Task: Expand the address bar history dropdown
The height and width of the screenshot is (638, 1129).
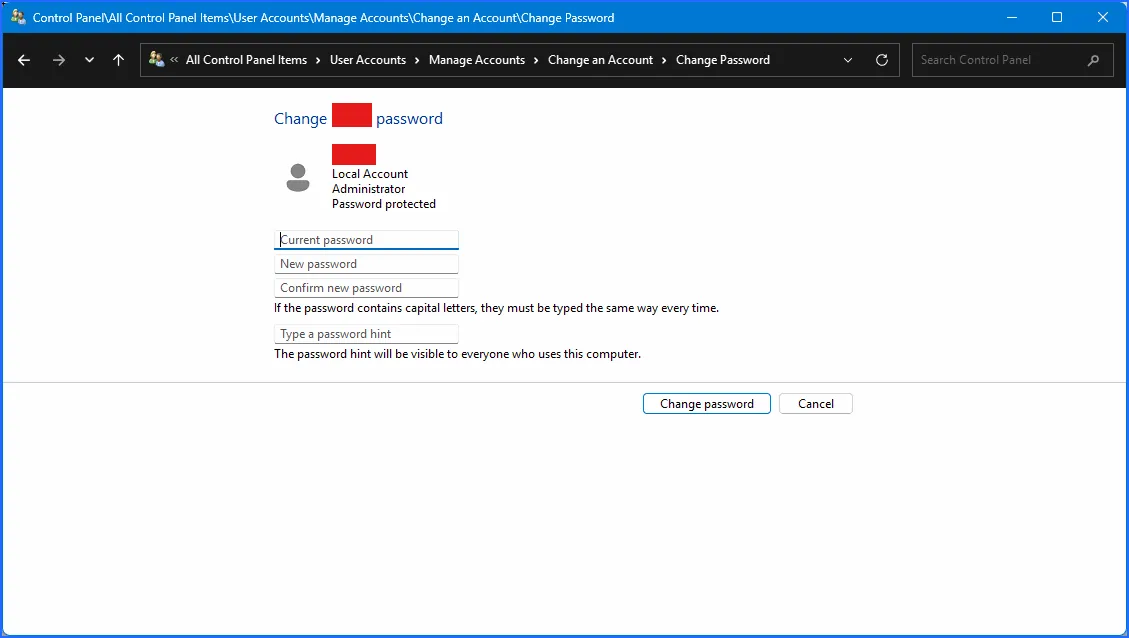Action: (x=848, y=60)
